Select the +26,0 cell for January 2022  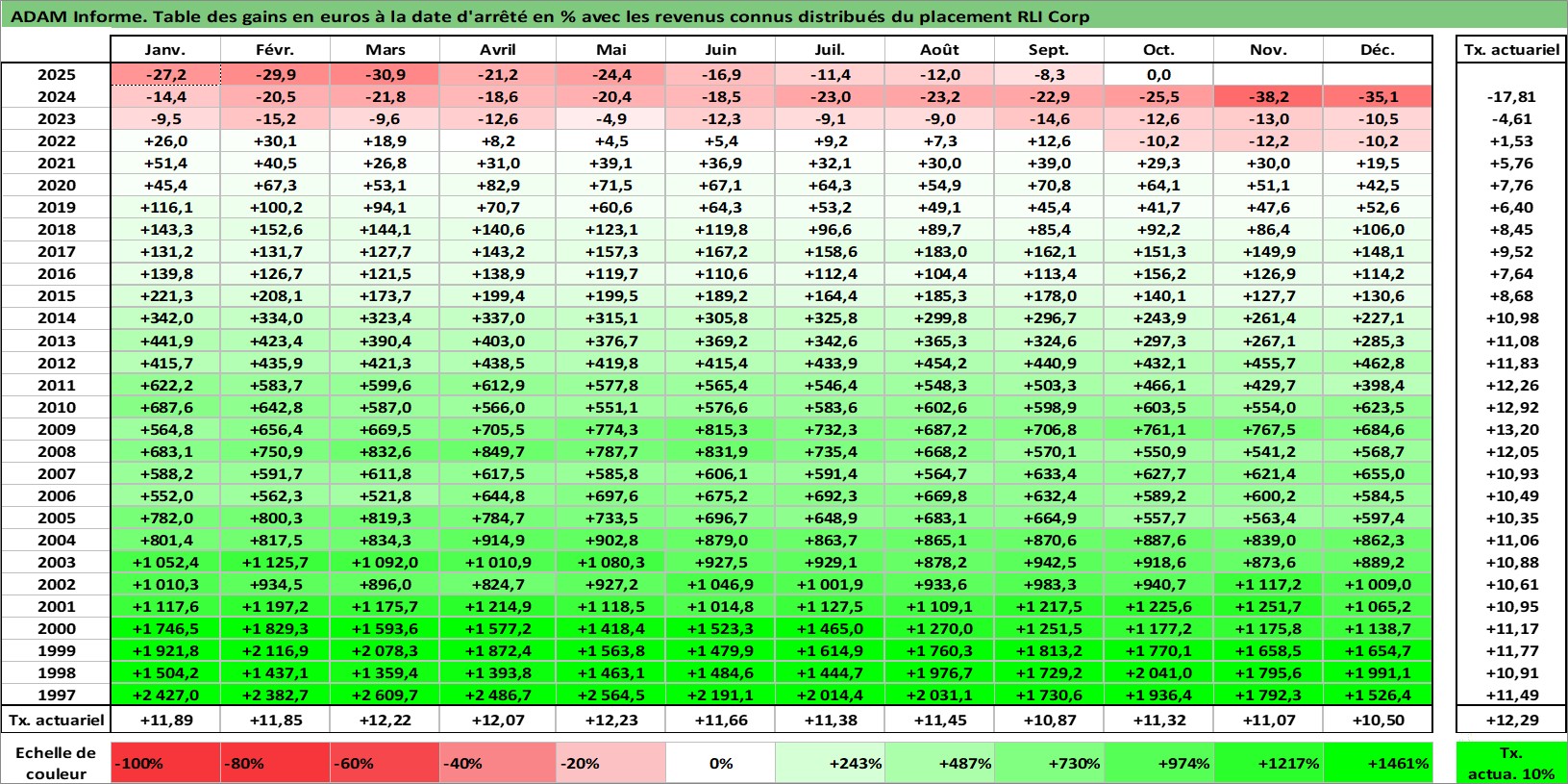[165, 140]
